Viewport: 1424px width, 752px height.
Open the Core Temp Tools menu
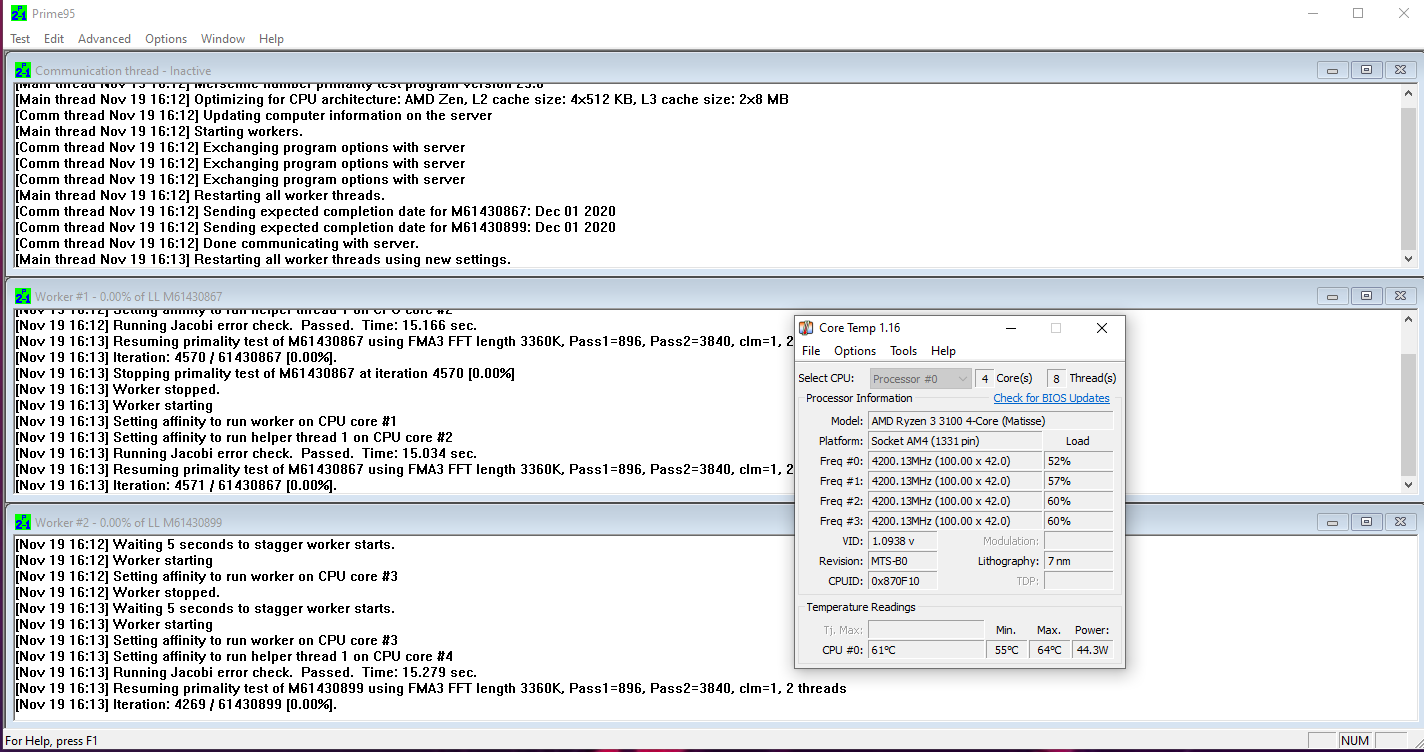tap(903, 351)
